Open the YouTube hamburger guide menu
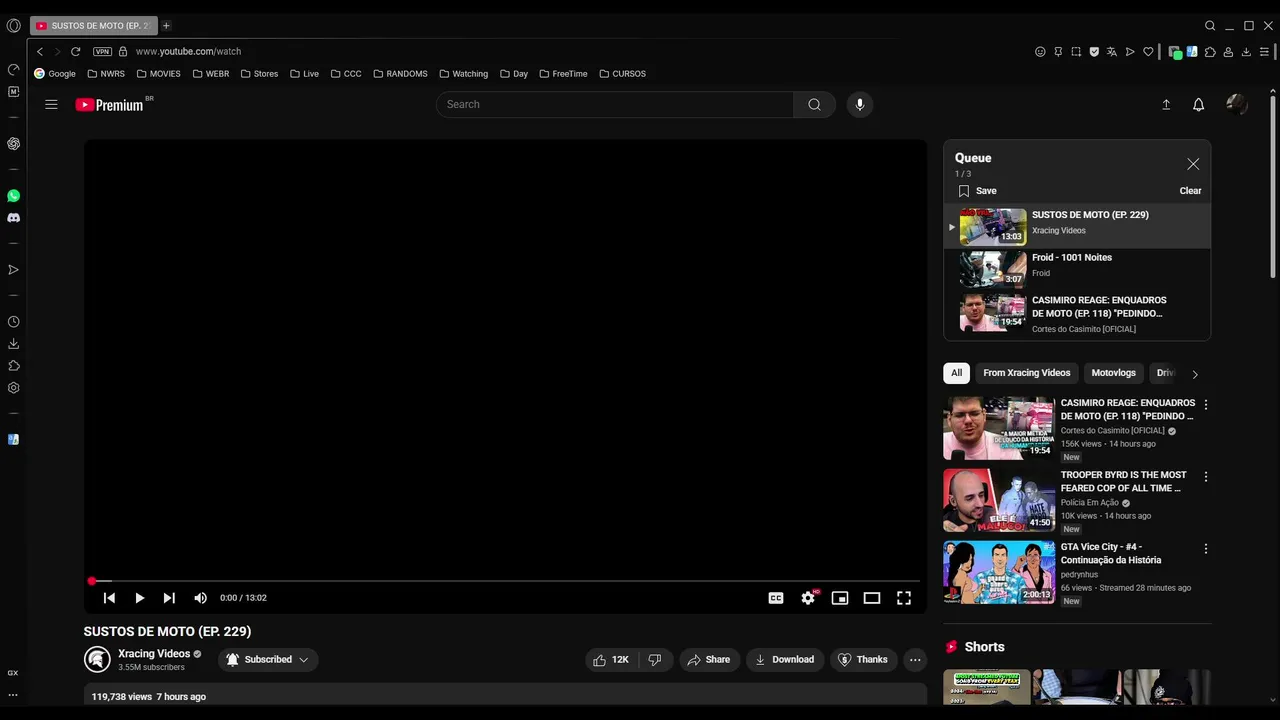 (51, 104)
